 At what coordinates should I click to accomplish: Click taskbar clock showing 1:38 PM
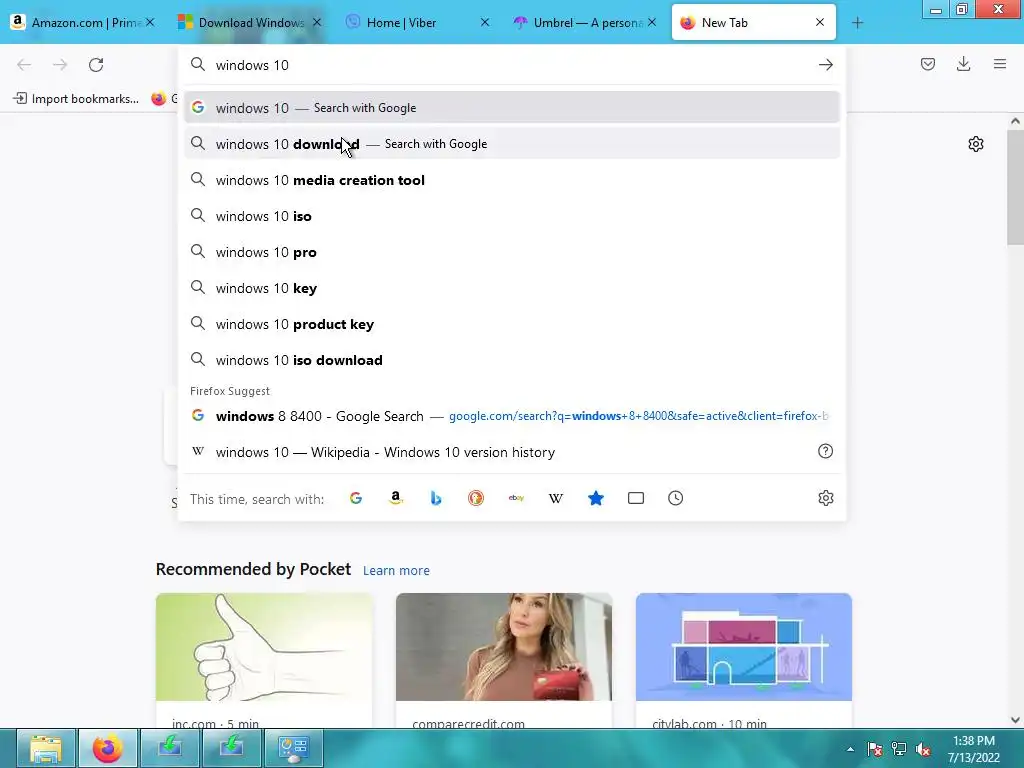click(x=974, y=749)
